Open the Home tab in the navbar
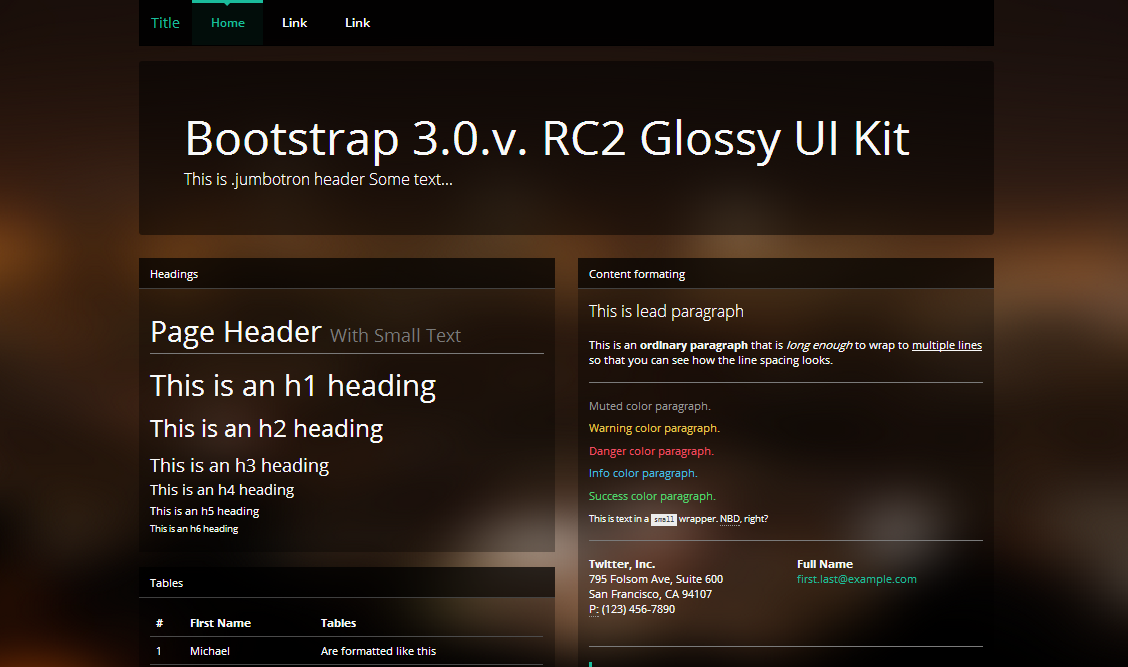1128x667 pixels. tap(227, 23)
